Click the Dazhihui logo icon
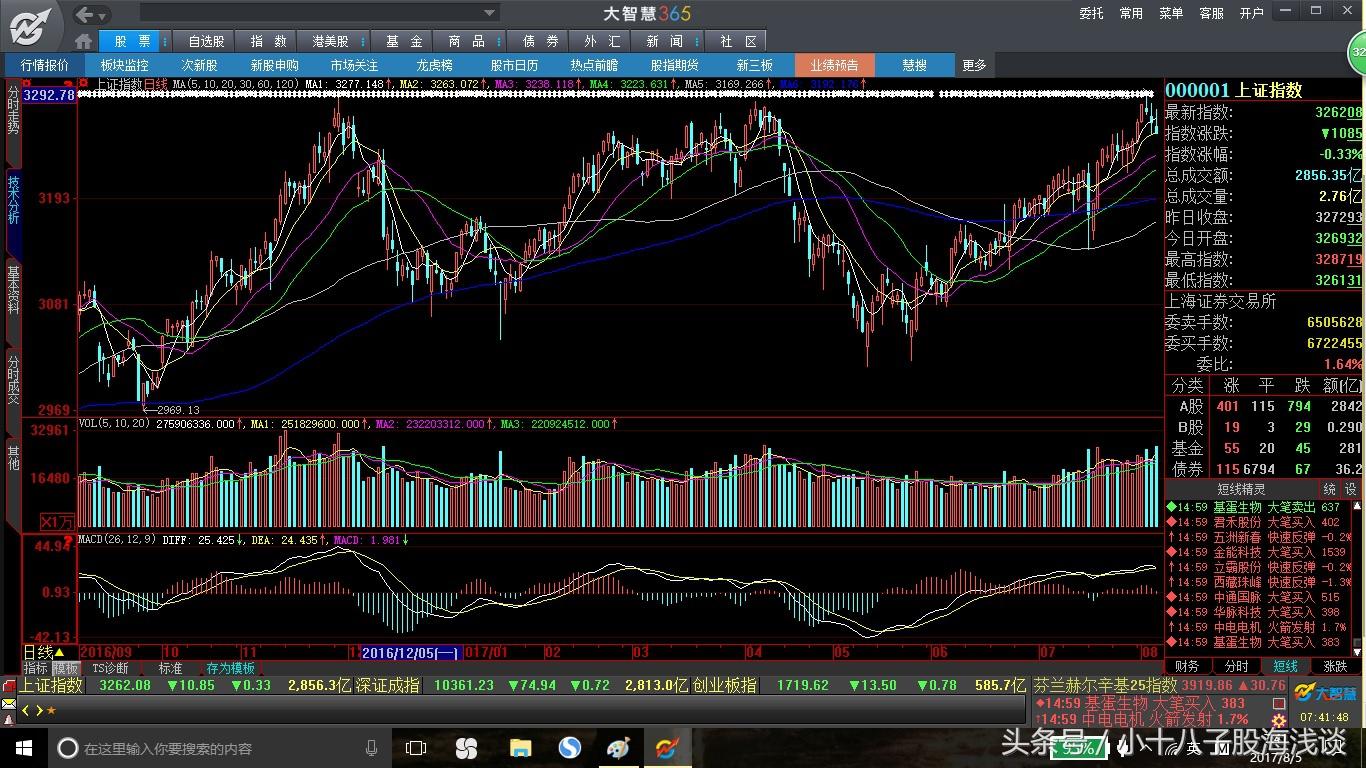Screen dimensions: 1366x768 [31, 25]
